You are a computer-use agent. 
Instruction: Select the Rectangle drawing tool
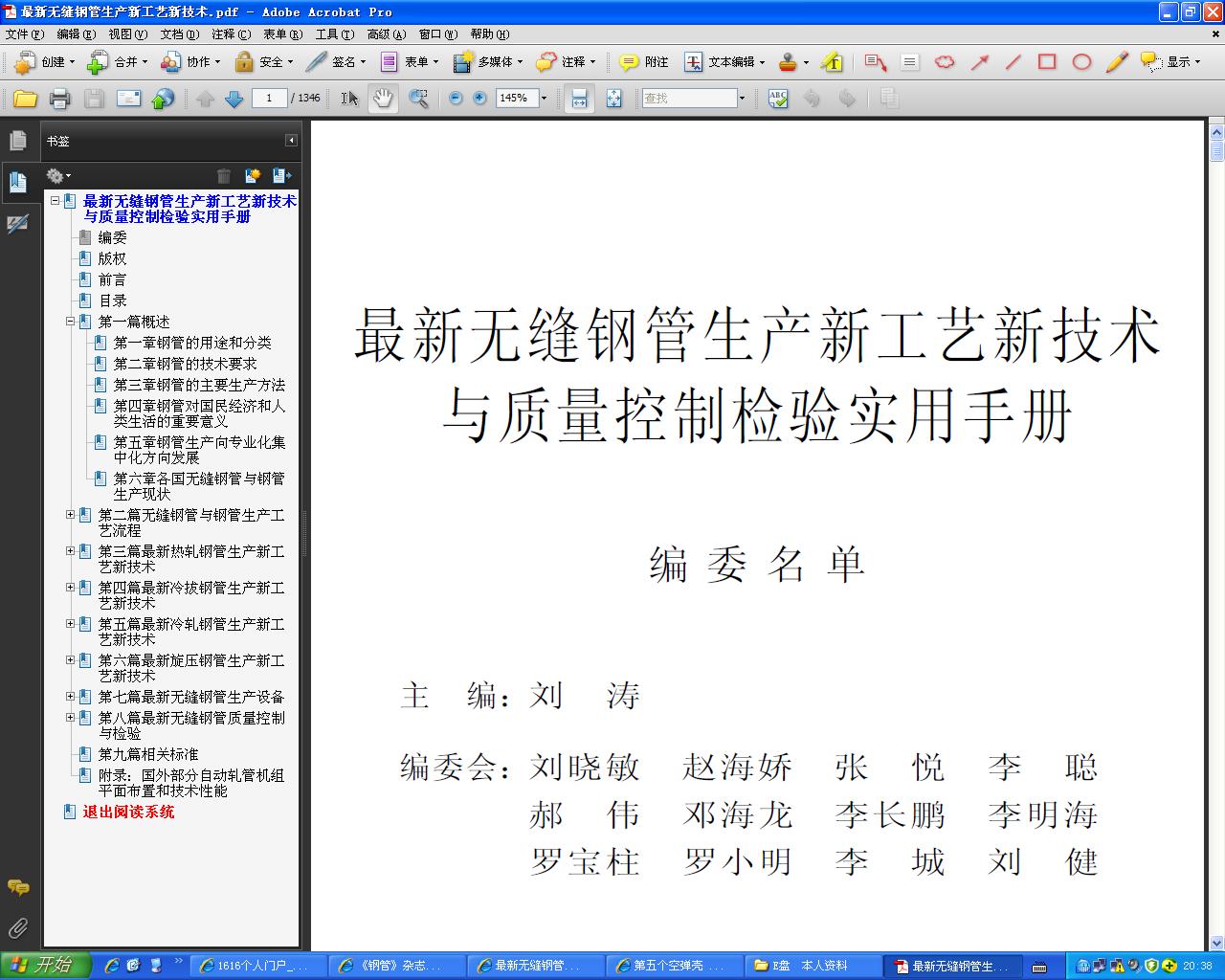point(1047,62)
